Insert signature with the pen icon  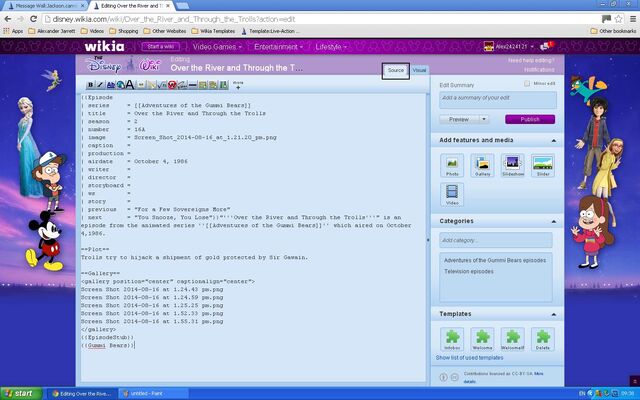182,85
